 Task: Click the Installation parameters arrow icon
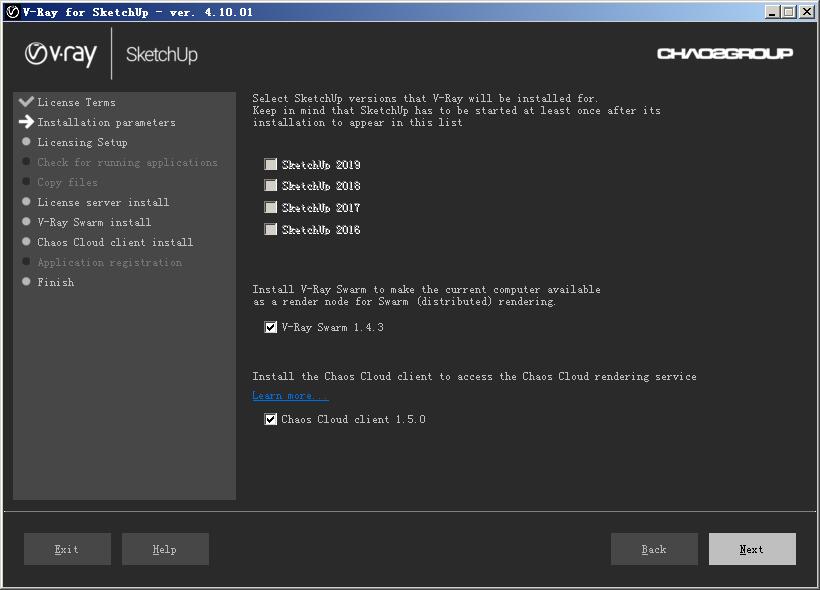click(26, 122)
